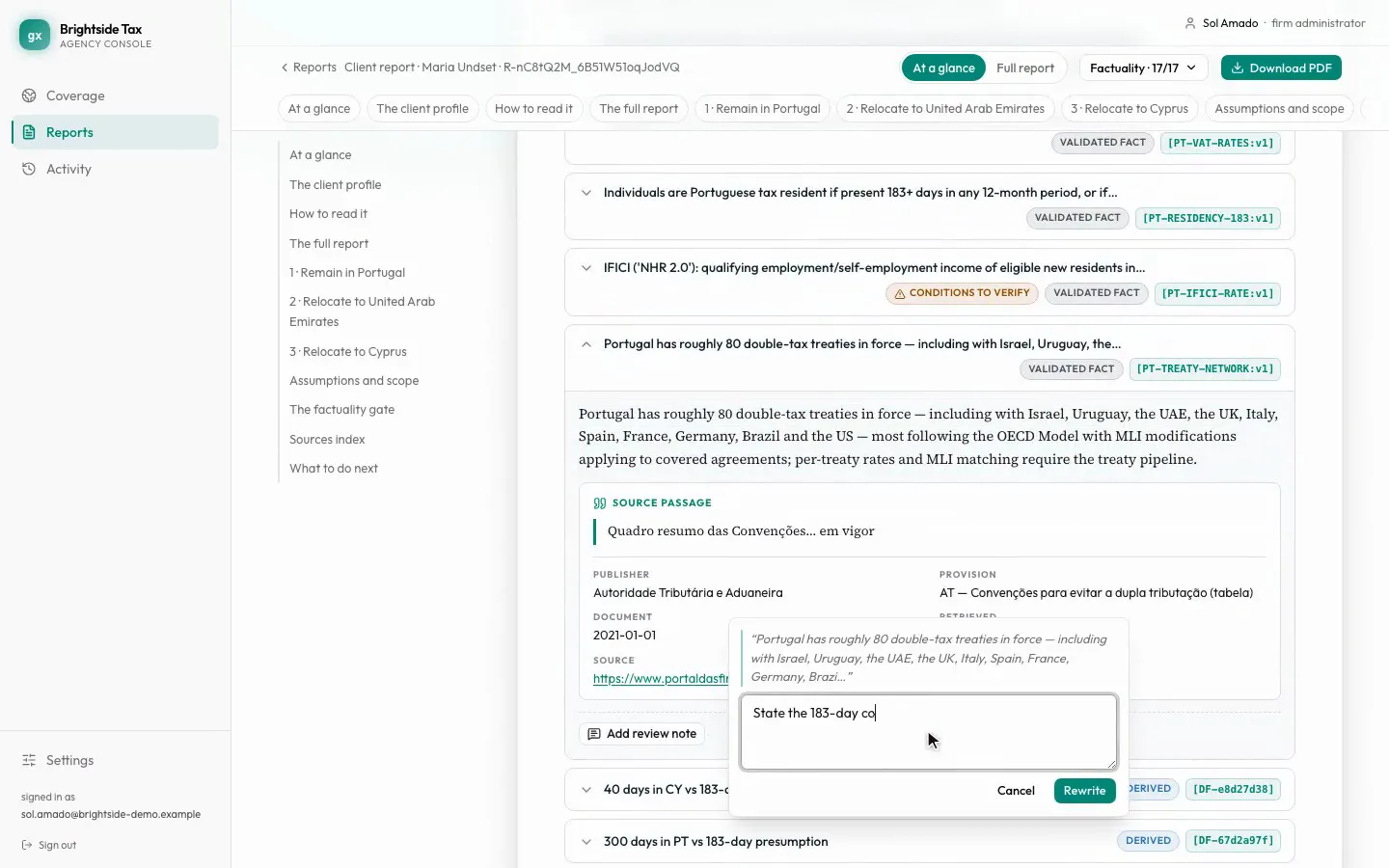
Task: Open the Coverage section in sidebar
Action: 115,95
